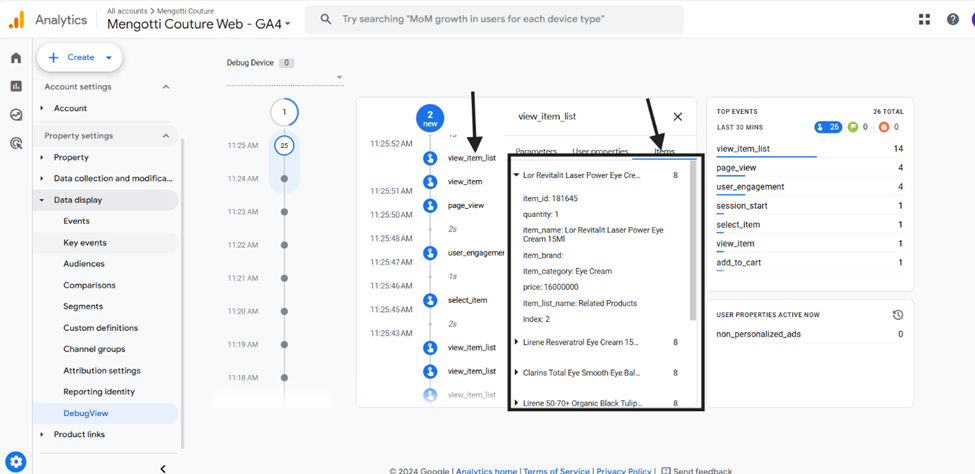The height and width of the screenshot is (474, 975).
Task: Open Attribution settings in the sidebar
Action: click(x=102, y=371)
